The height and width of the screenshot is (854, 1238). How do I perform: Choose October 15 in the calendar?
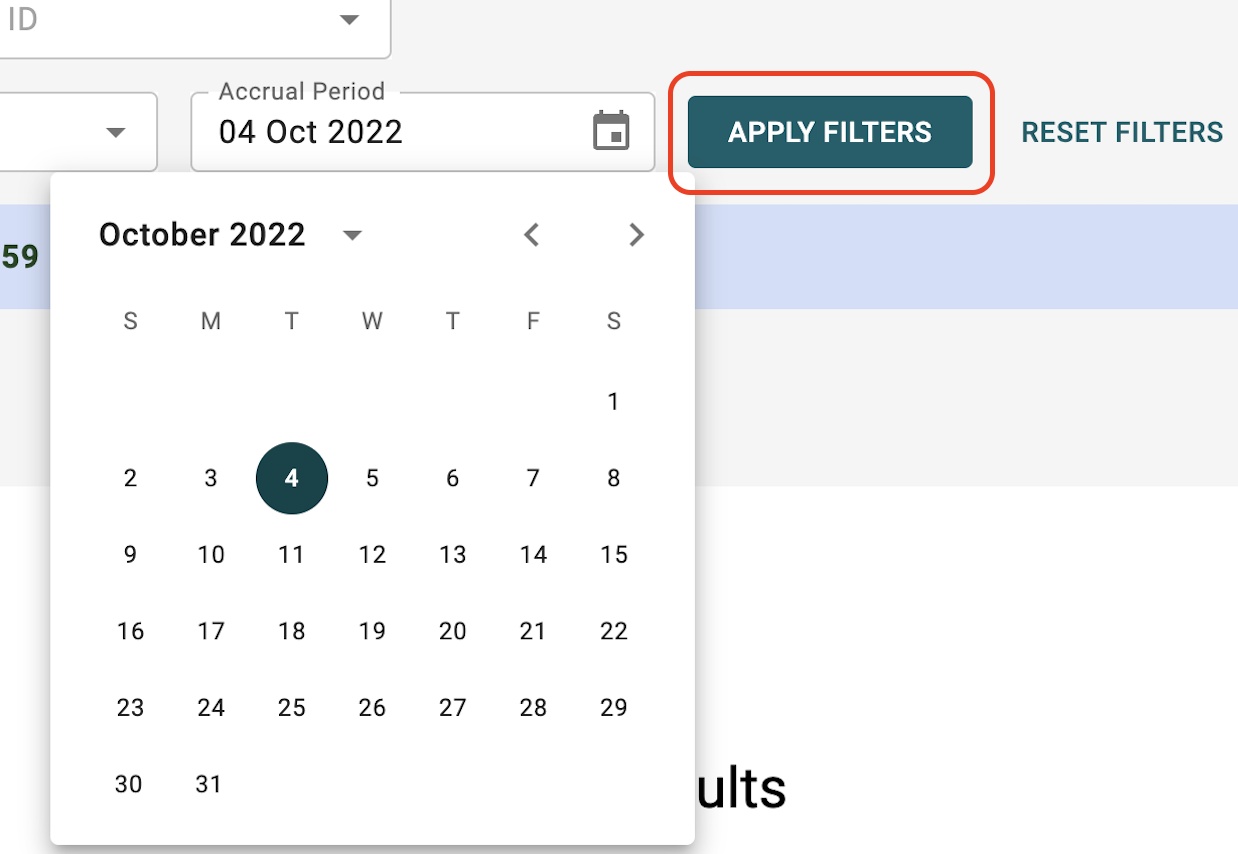(x=614, y=555)
